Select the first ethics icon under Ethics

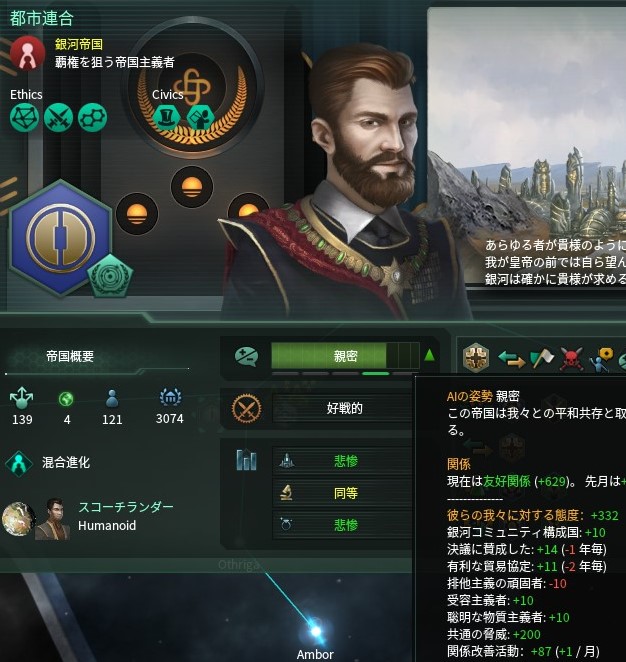pyautogui.click(x=24, y=117)
